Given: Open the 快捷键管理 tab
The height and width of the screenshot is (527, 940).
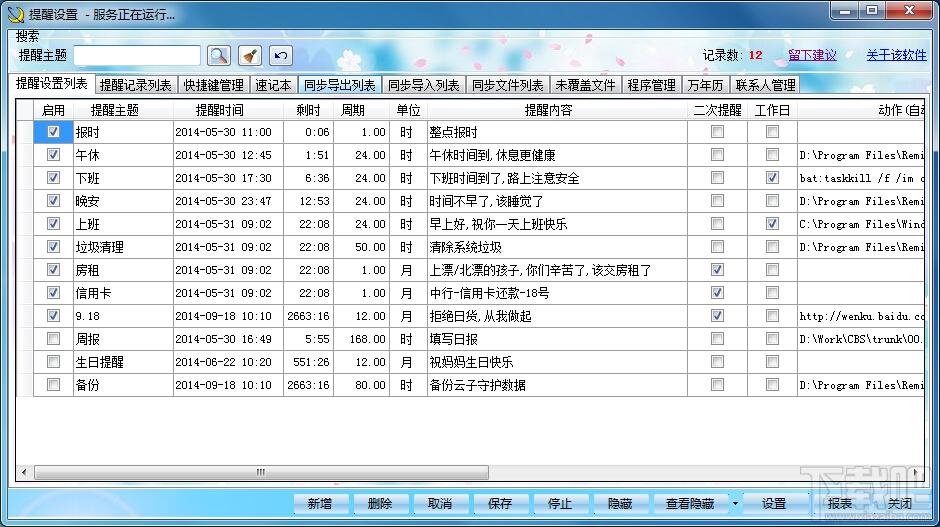Looking at the screenshot, I should (213, 86).
